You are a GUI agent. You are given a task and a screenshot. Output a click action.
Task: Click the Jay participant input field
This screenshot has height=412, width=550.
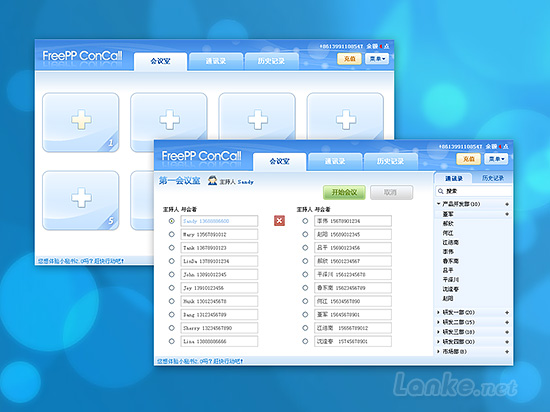219,288
